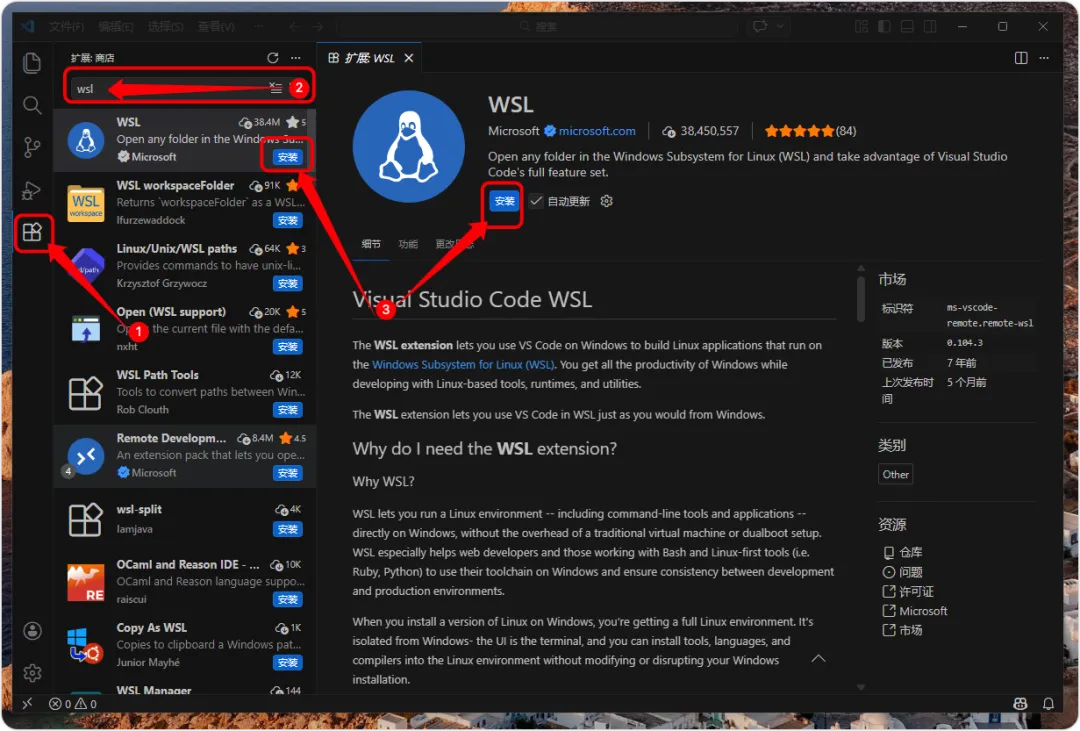
Task: Open the 选择 menu
Action: (x=165, y=26)
